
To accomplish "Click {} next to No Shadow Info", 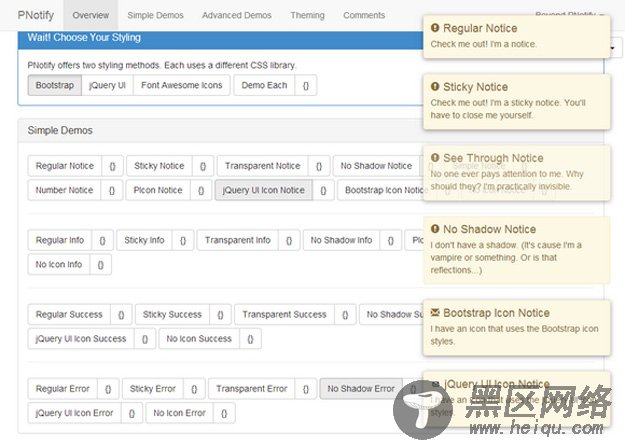I will coord(391,240).
